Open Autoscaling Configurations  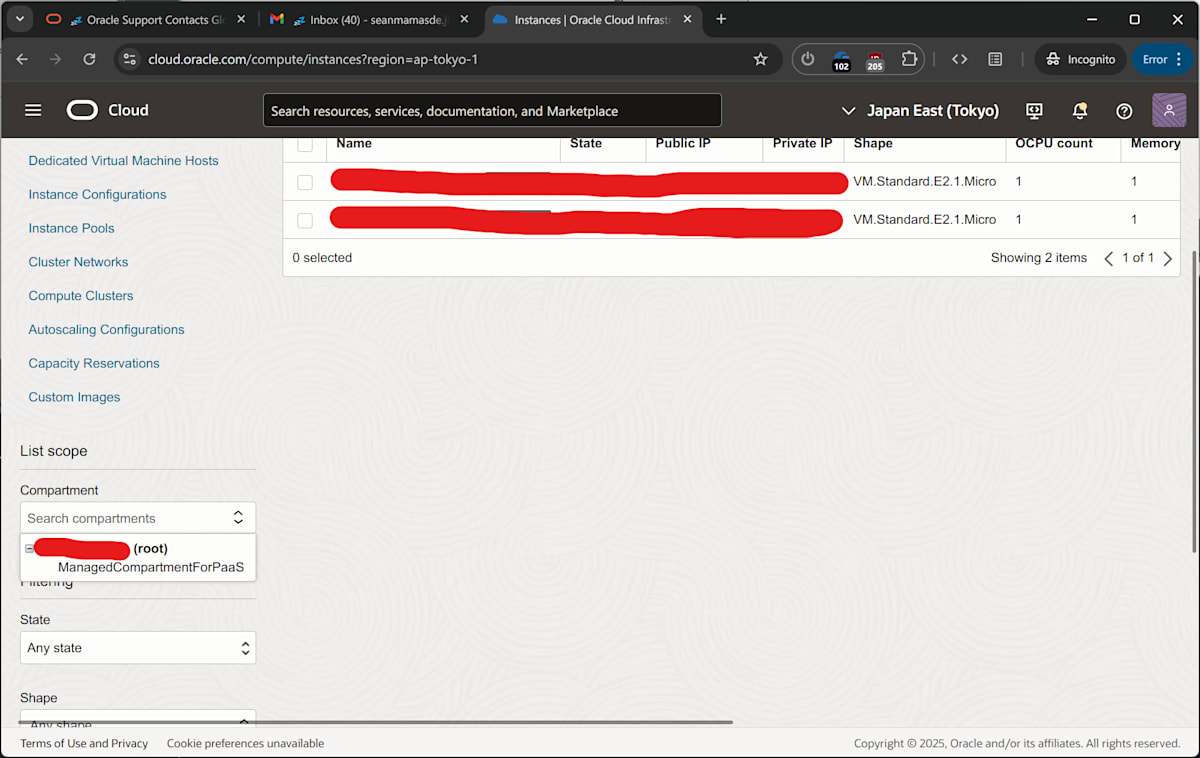106,330
